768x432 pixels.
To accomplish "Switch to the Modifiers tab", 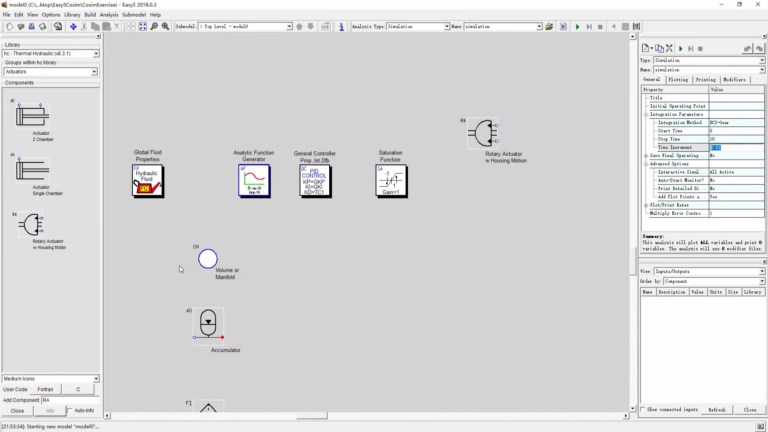I will [x=734, y=79].
